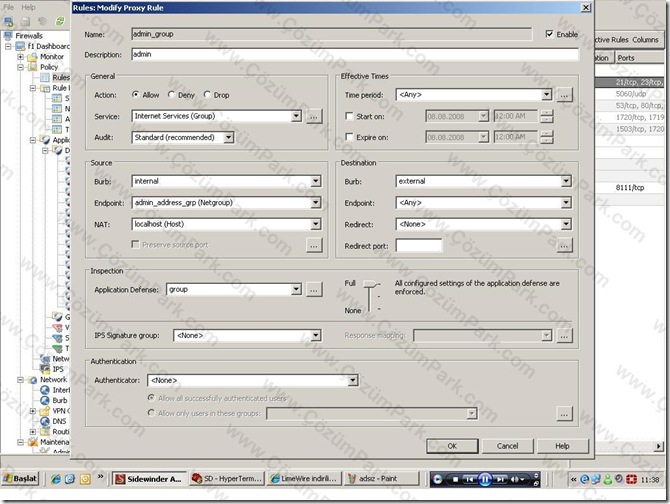Image resolution: width=670 pixels, height=504 pixels.
Task: Select the Allow action radio button
Action: click(x=136, y=94)
